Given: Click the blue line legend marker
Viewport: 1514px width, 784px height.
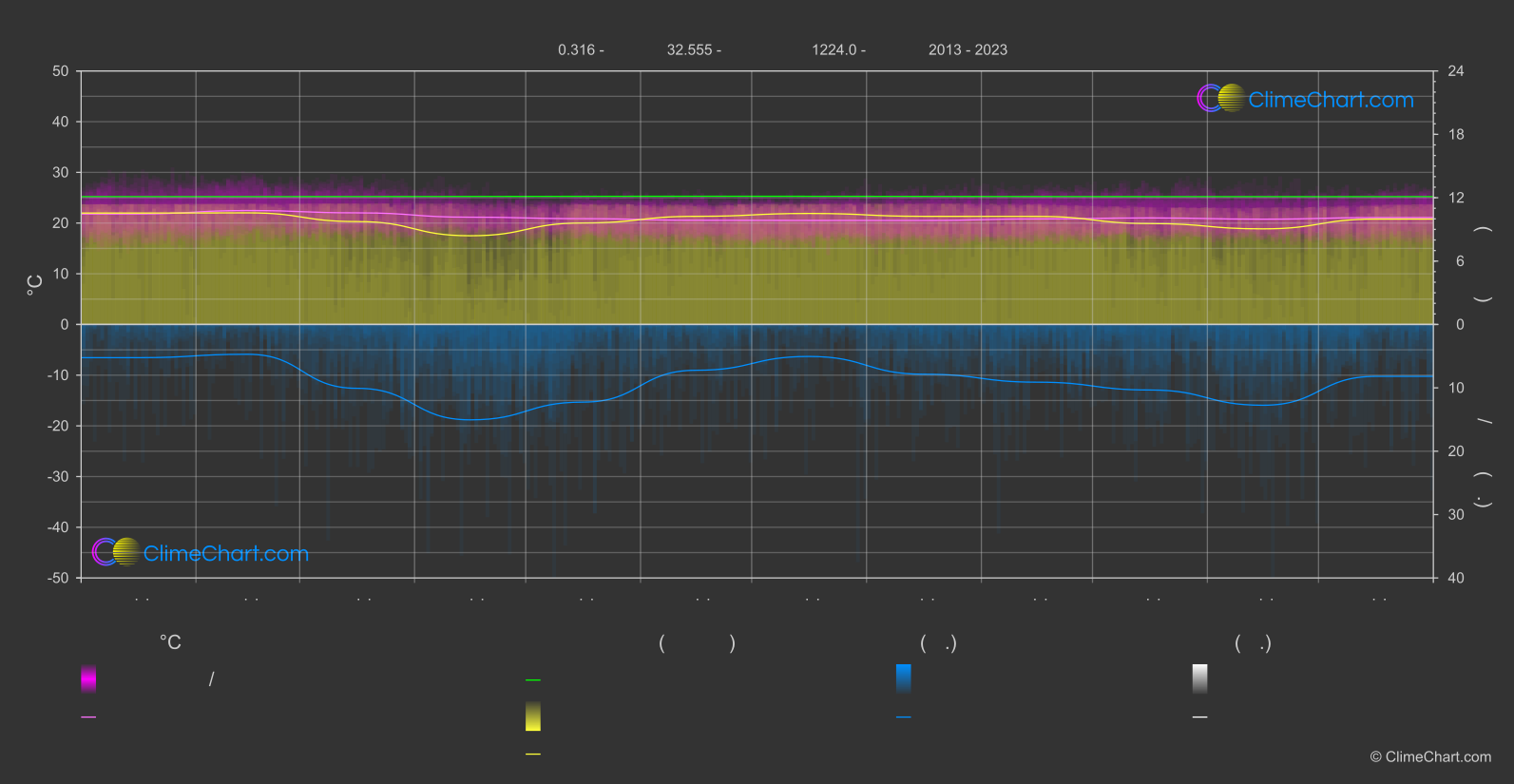Looking at the screenshot, I should (x=904, y=717).
